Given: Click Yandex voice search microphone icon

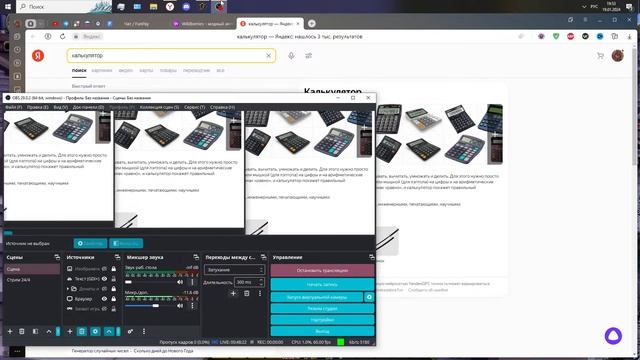Looking at the screenshot, I should pos(291,56).
